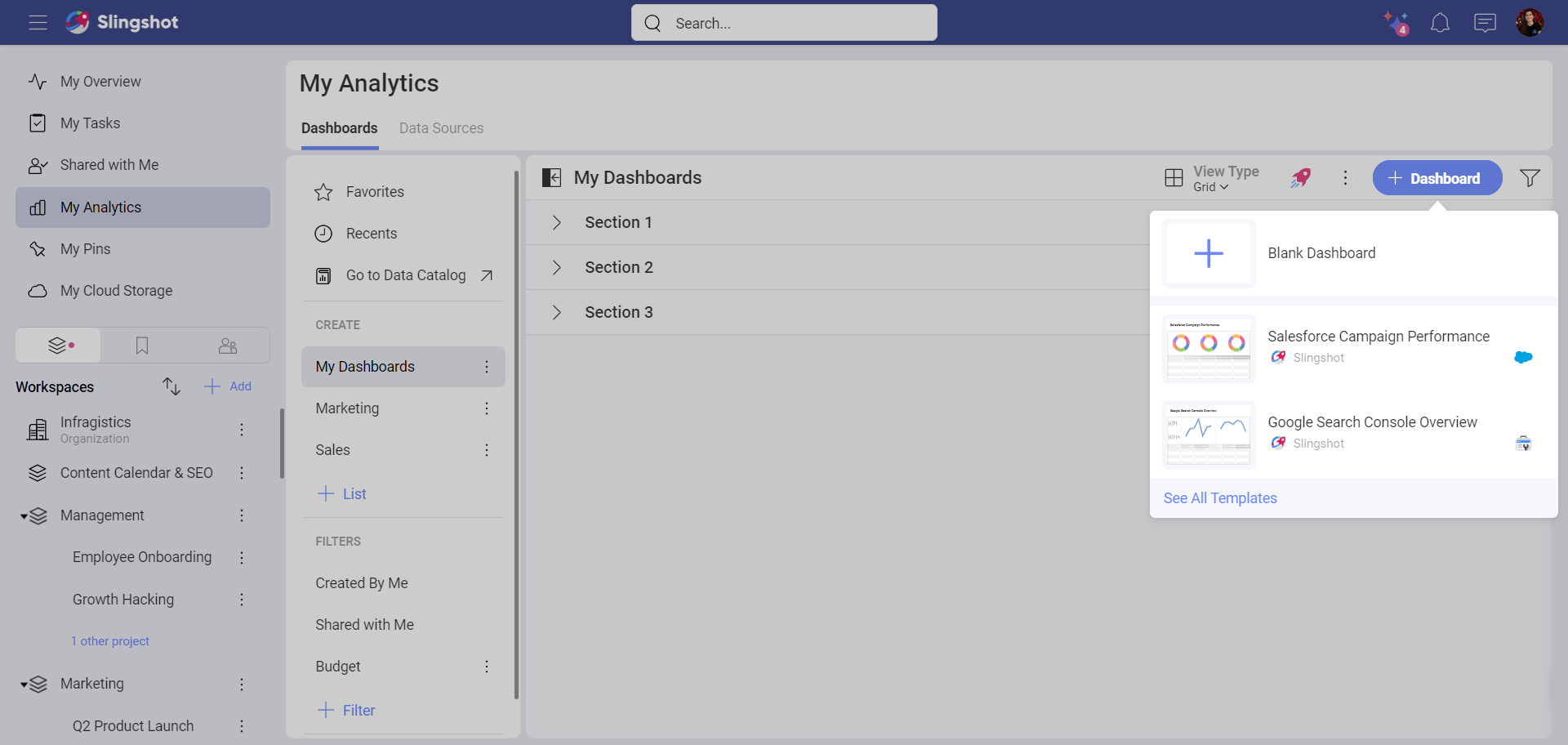The height and width of the screenshot is (745, 1568).
Task: Open options for Employee Onboarding
Action: pyautogui.click(x=242, y=557)
